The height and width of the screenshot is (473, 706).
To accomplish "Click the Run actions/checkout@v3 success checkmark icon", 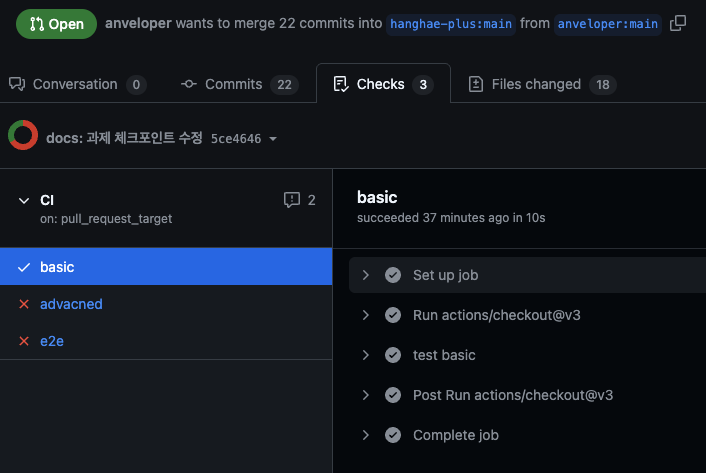I will 393,315.
